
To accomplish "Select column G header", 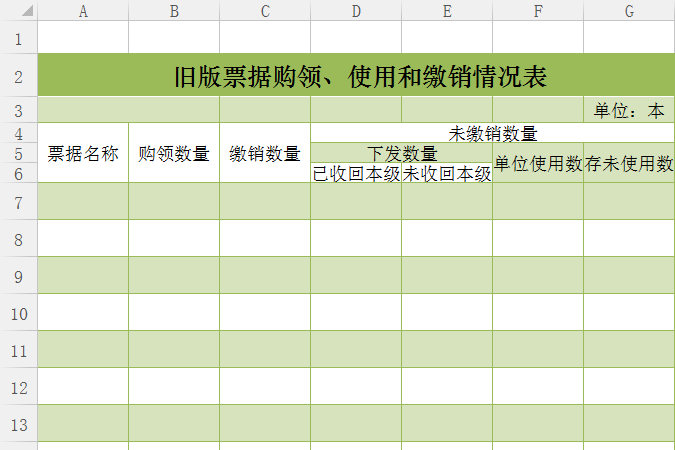I will pos(629,11).
